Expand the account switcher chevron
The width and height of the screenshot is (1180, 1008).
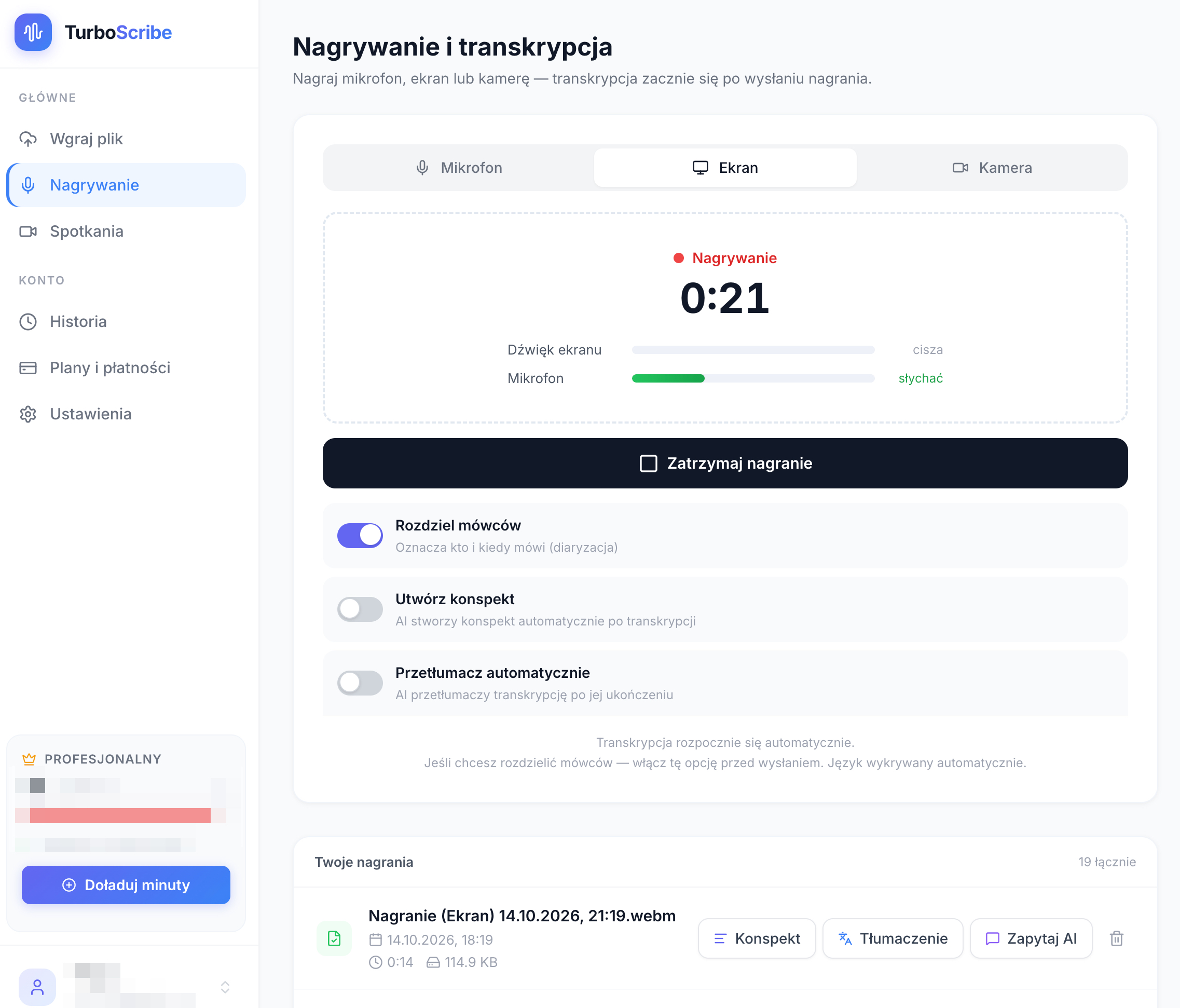tap(225, 987)
